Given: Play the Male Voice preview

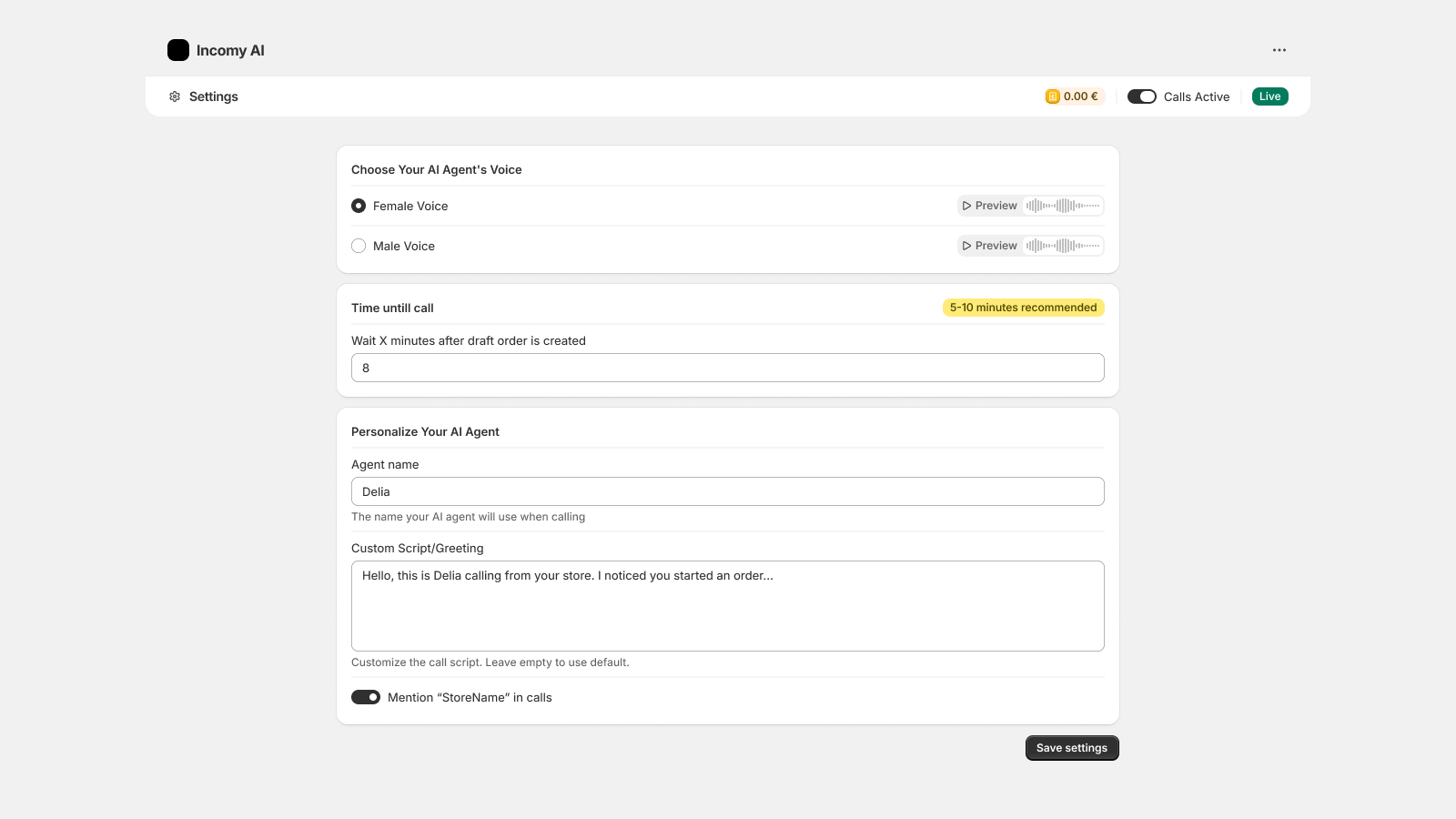Looking at the screenshot, I should (x=990, y=246).
